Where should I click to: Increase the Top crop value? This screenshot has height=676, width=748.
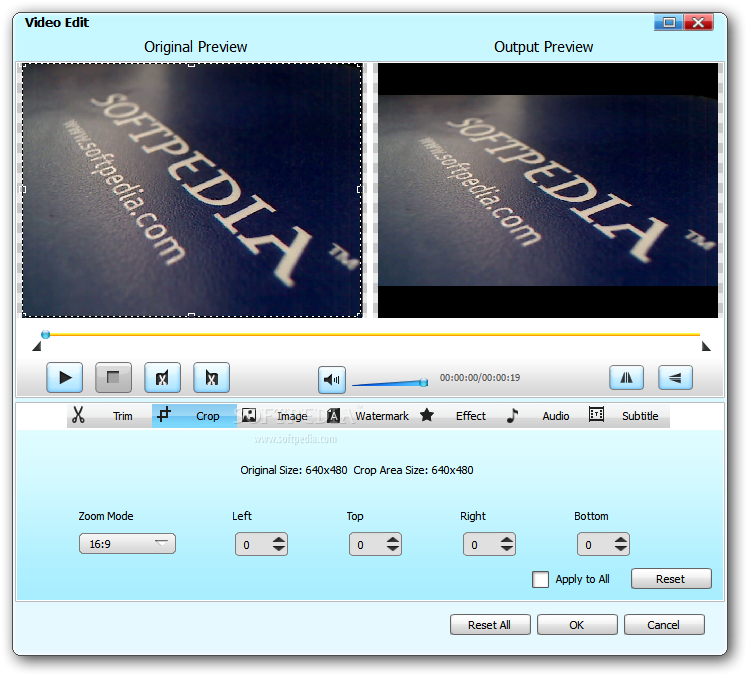[x=393, y=540]
